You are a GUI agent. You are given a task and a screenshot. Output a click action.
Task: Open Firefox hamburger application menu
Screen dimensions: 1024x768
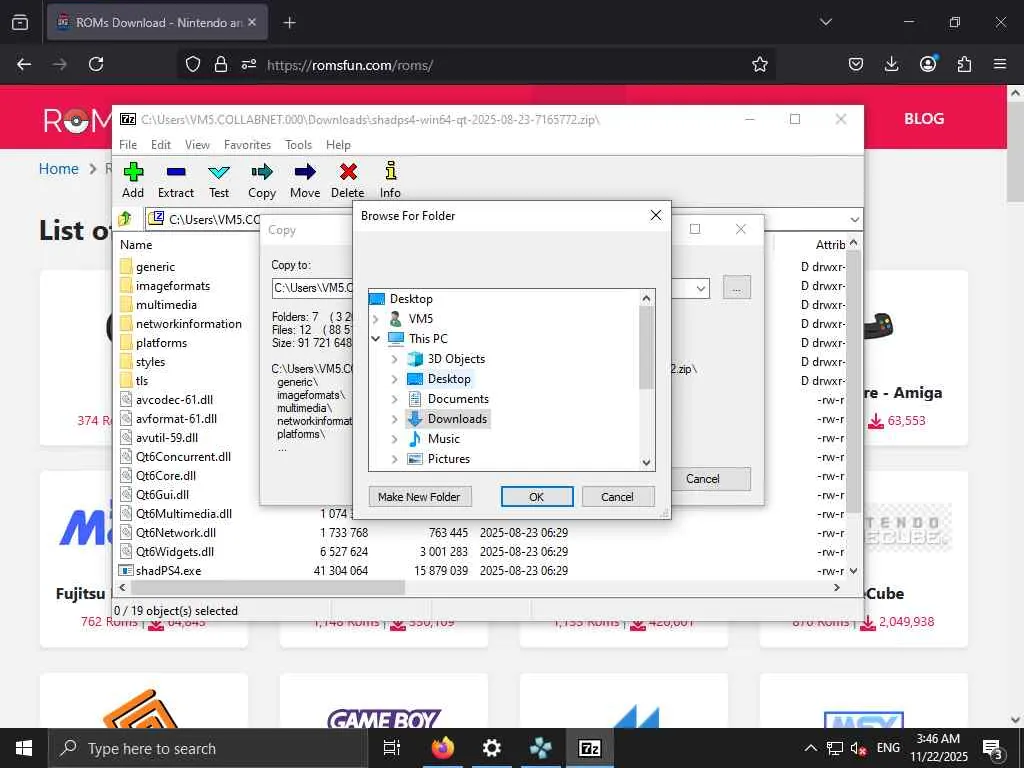click(x=1000, y=64)
